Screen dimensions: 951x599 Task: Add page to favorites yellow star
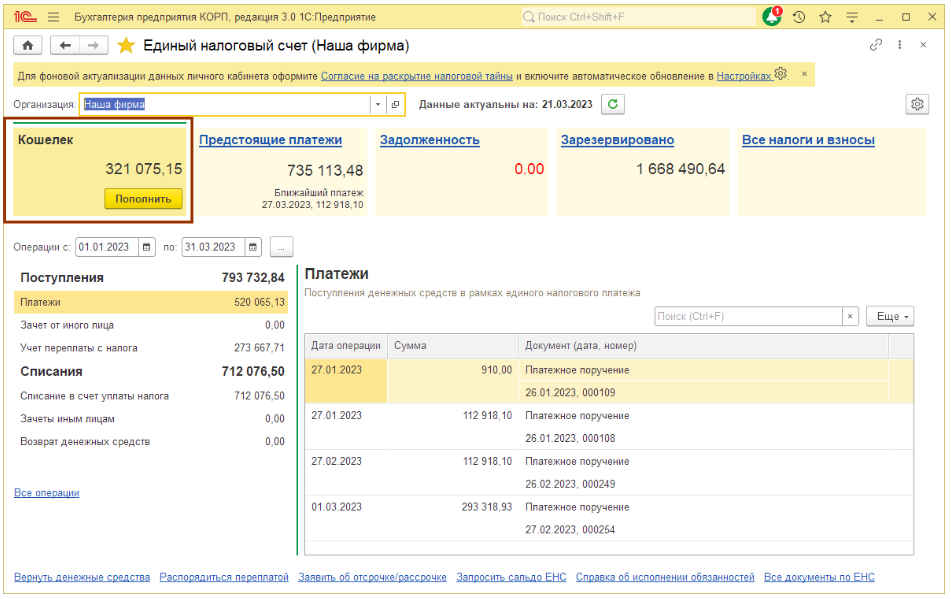pos(126,46)
